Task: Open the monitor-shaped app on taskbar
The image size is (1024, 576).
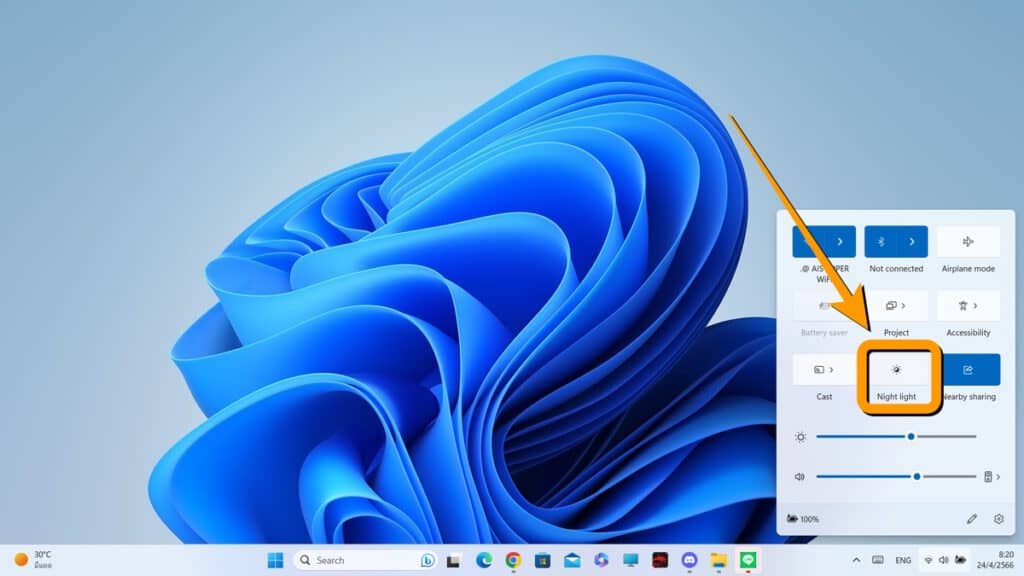Action: [630, 560]
